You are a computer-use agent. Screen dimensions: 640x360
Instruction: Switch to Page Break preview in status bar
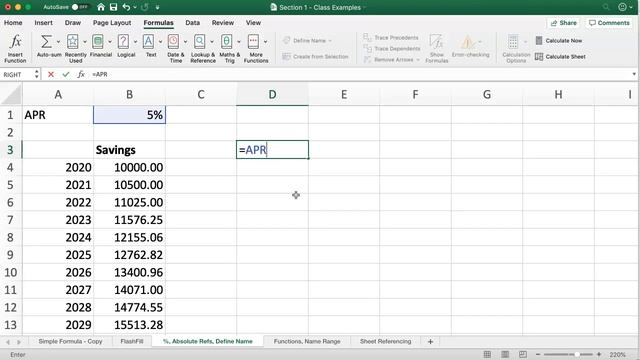tap(522, 354)
